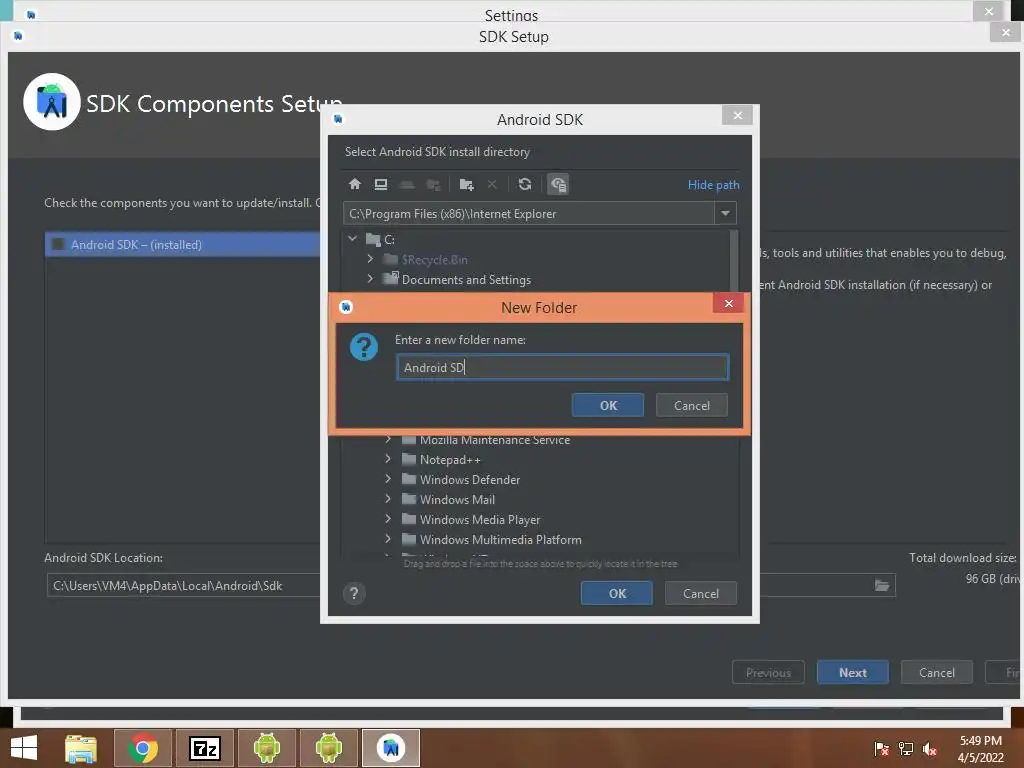The width and height of the screenshot is (1024, 768).
Task: Open the Windows Start menu
Action: (24, 748)
